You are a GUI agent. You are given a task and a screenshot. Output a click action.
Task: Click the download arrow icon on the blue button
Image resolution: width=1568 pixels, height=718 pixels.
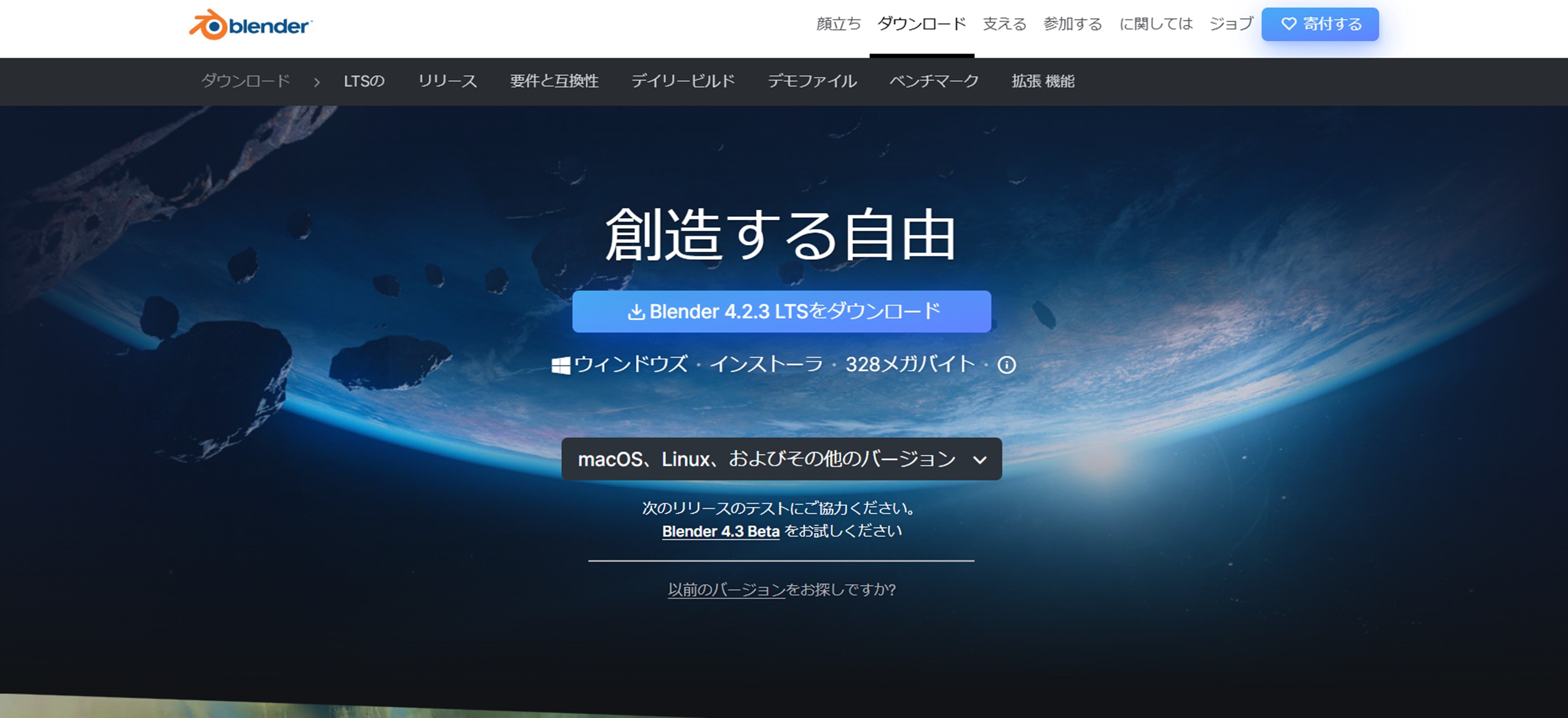coord(635,312)
